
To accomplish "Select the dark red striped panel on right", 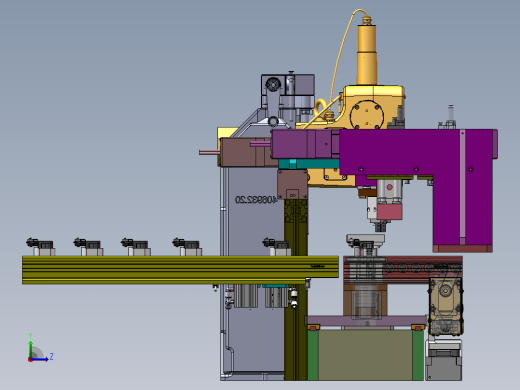I will [403, 270].
